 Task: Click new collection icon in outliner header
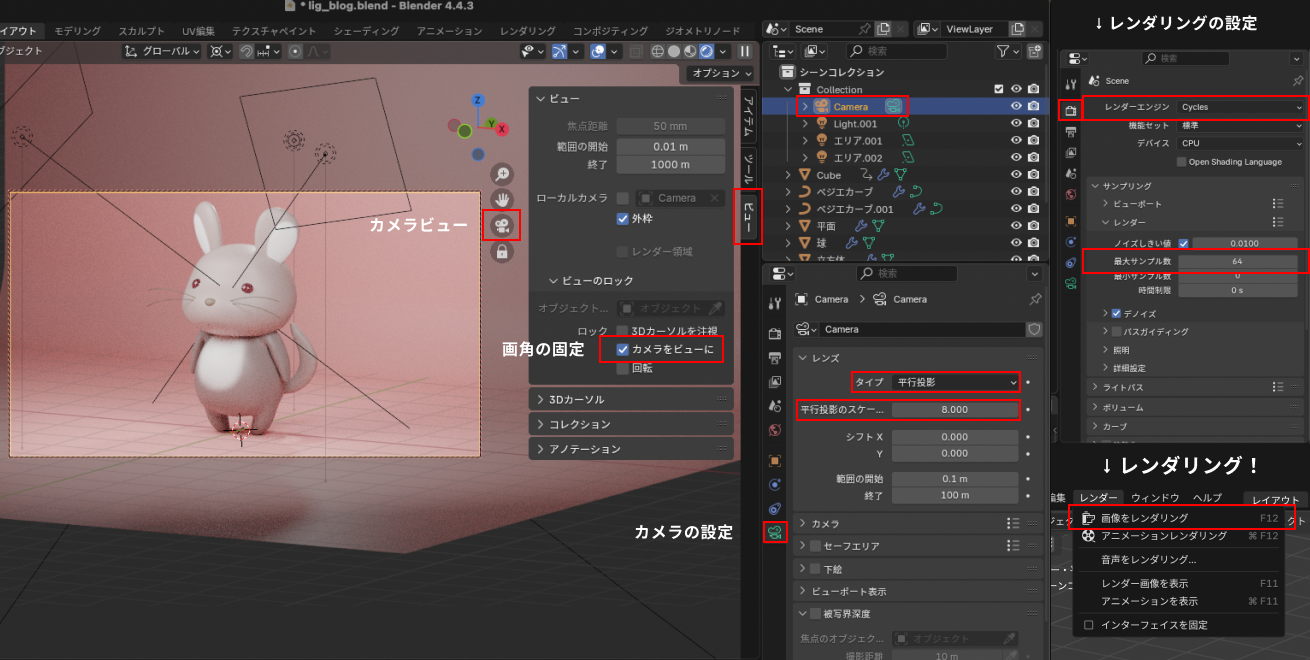1033,50
